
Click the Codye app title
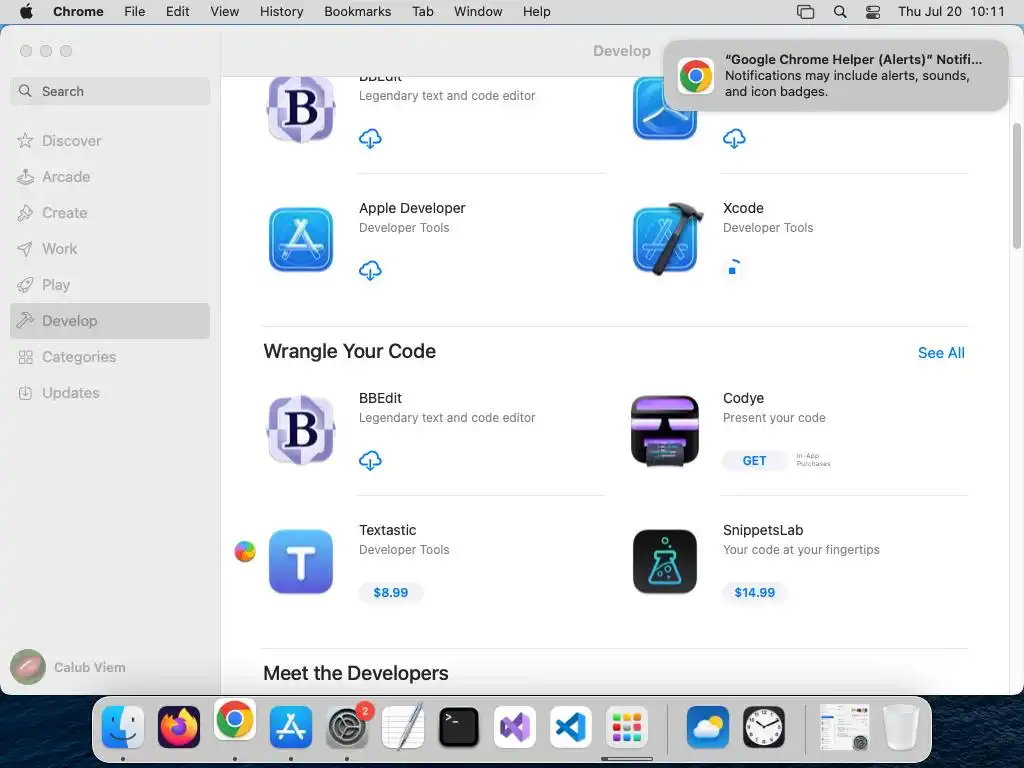743,398
